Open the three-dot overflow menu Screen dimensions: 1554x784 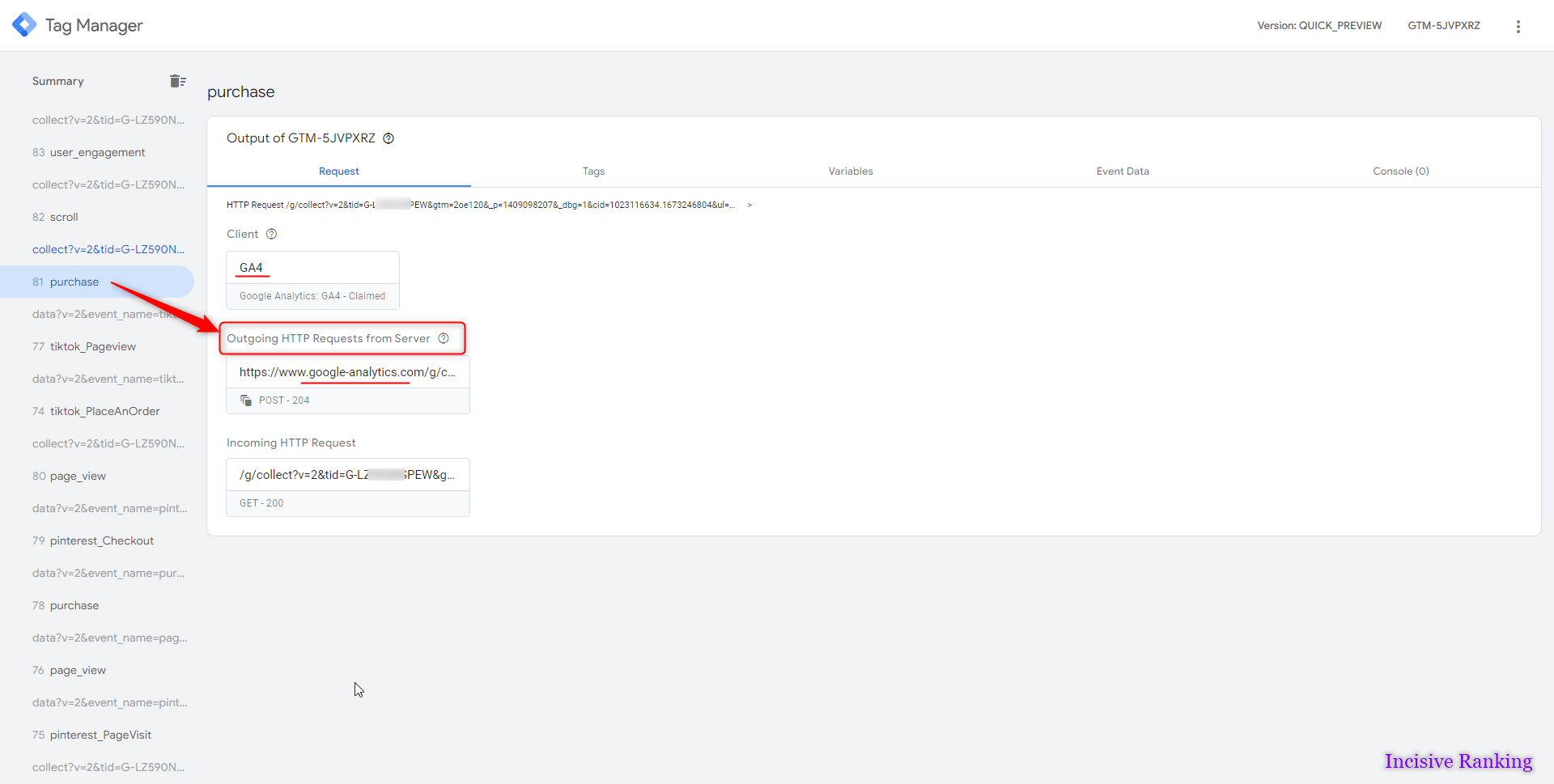point(1518,25)
